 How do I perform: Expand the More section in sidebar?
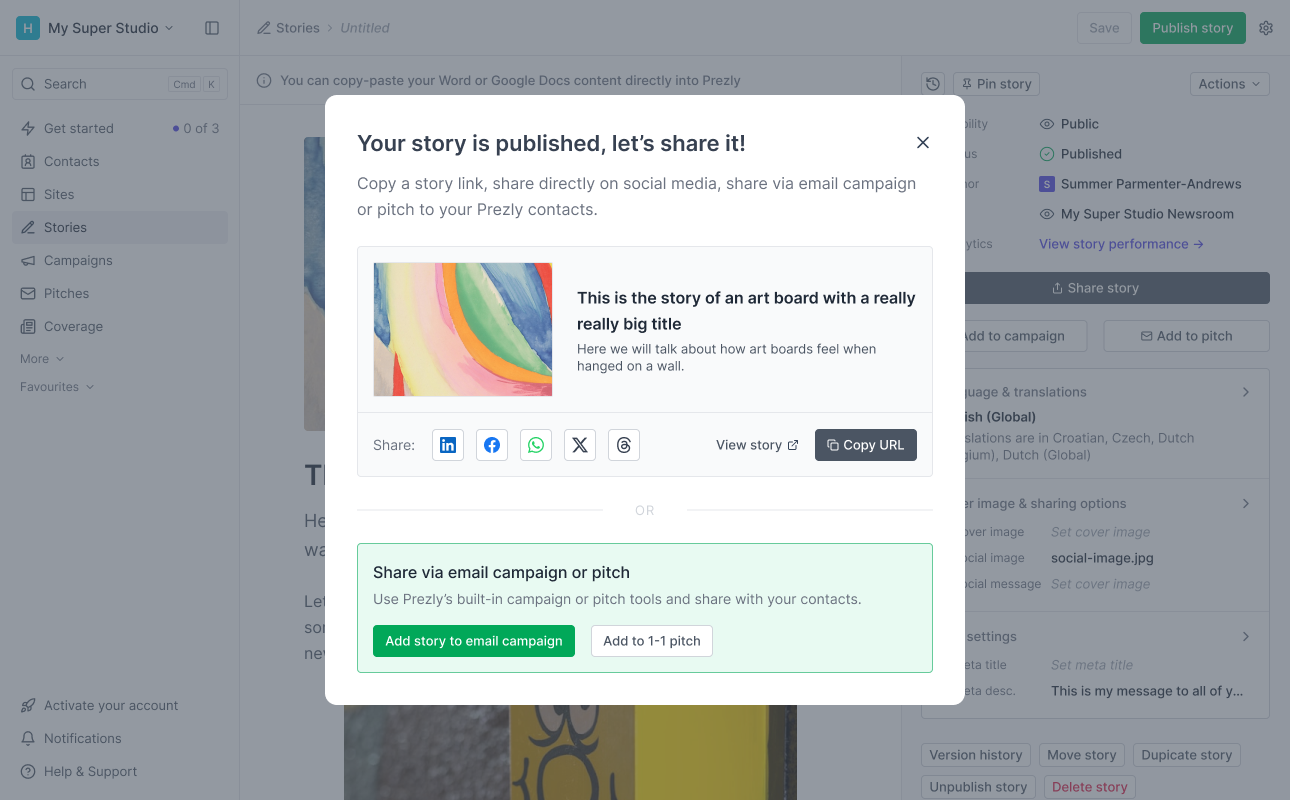(42, 359)
